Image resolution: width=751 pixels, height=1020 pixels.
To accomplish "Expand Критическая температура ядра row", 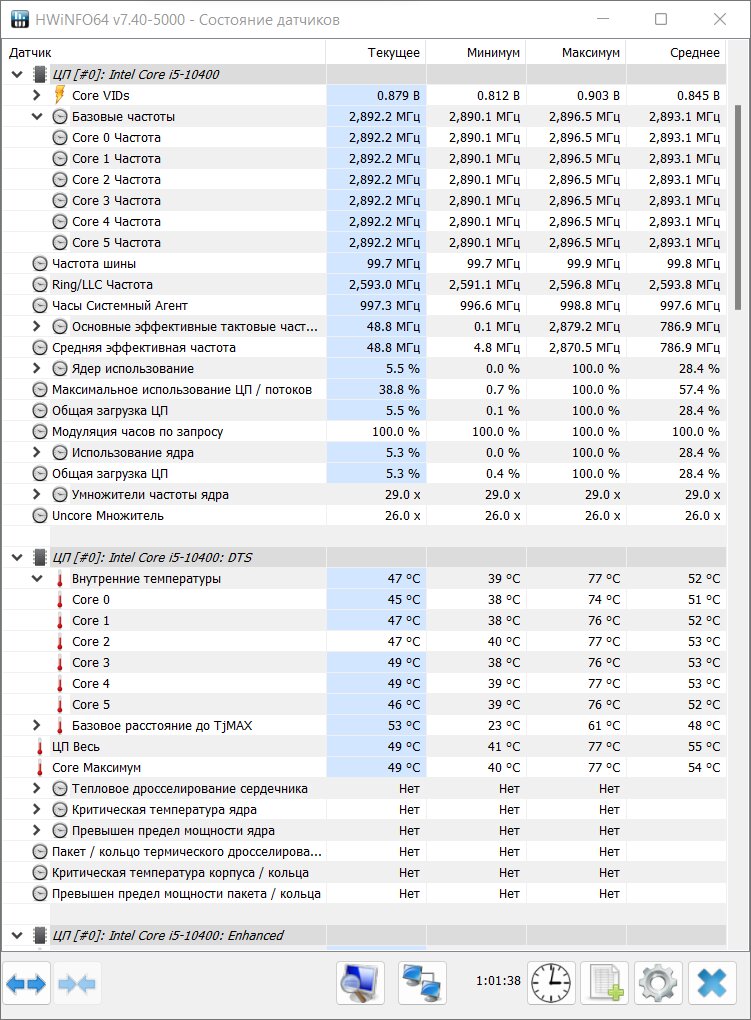I will pyautogui.click(x=36, y=809).
